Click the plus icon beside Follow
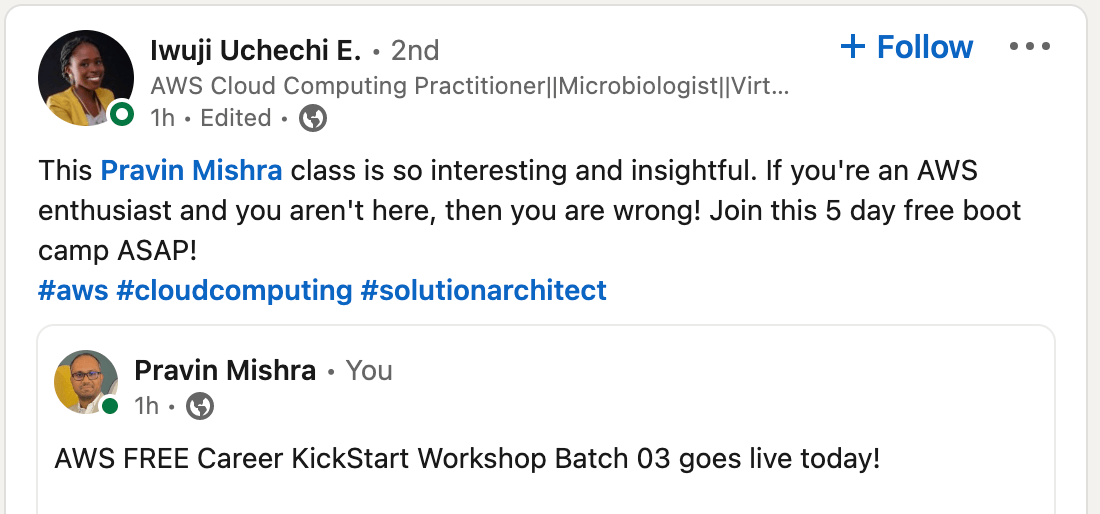 [x=852, y=47]
